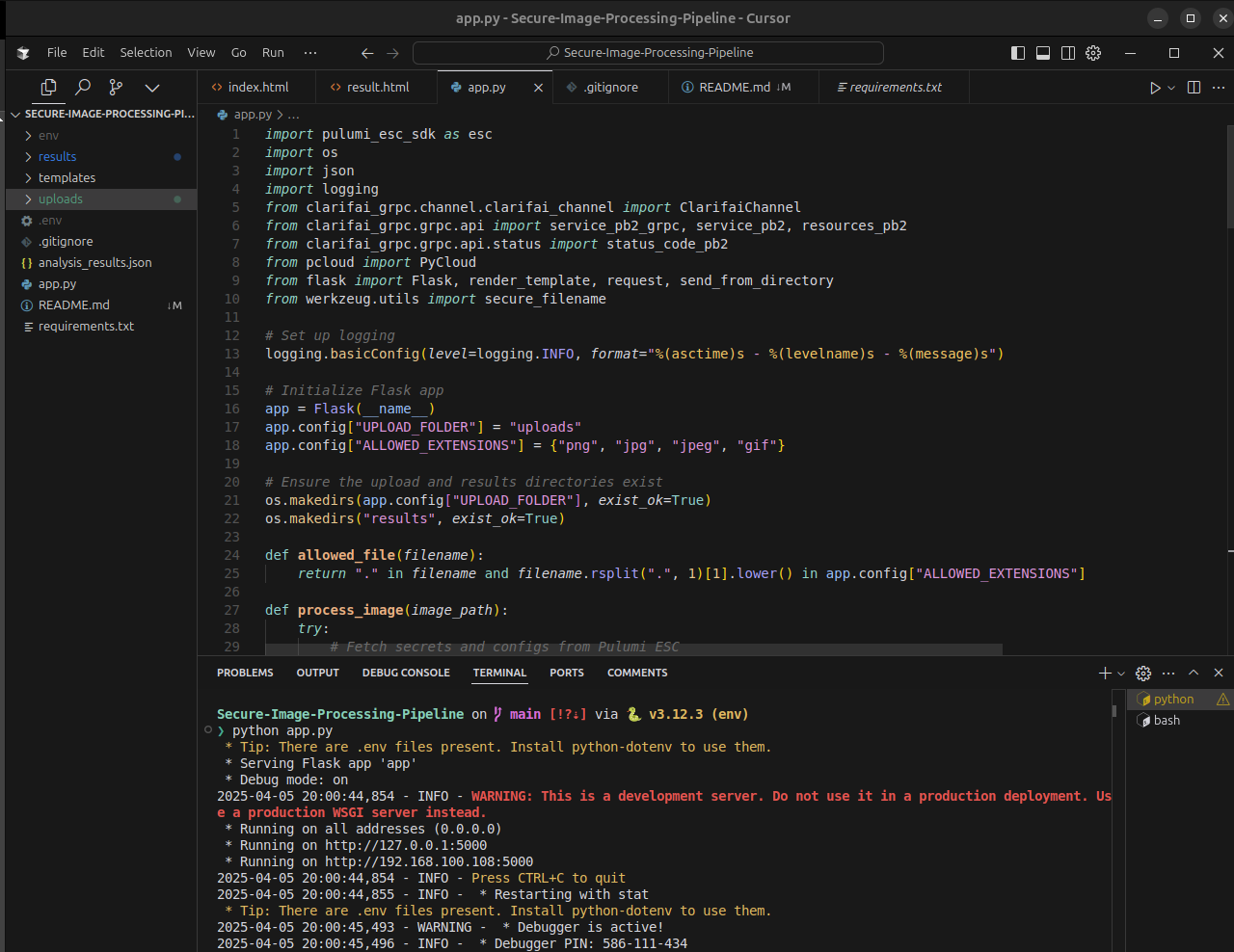1234x952 pixels.
Task: Open README.md in the explorer tree
Action: click(x=101, y=305)
